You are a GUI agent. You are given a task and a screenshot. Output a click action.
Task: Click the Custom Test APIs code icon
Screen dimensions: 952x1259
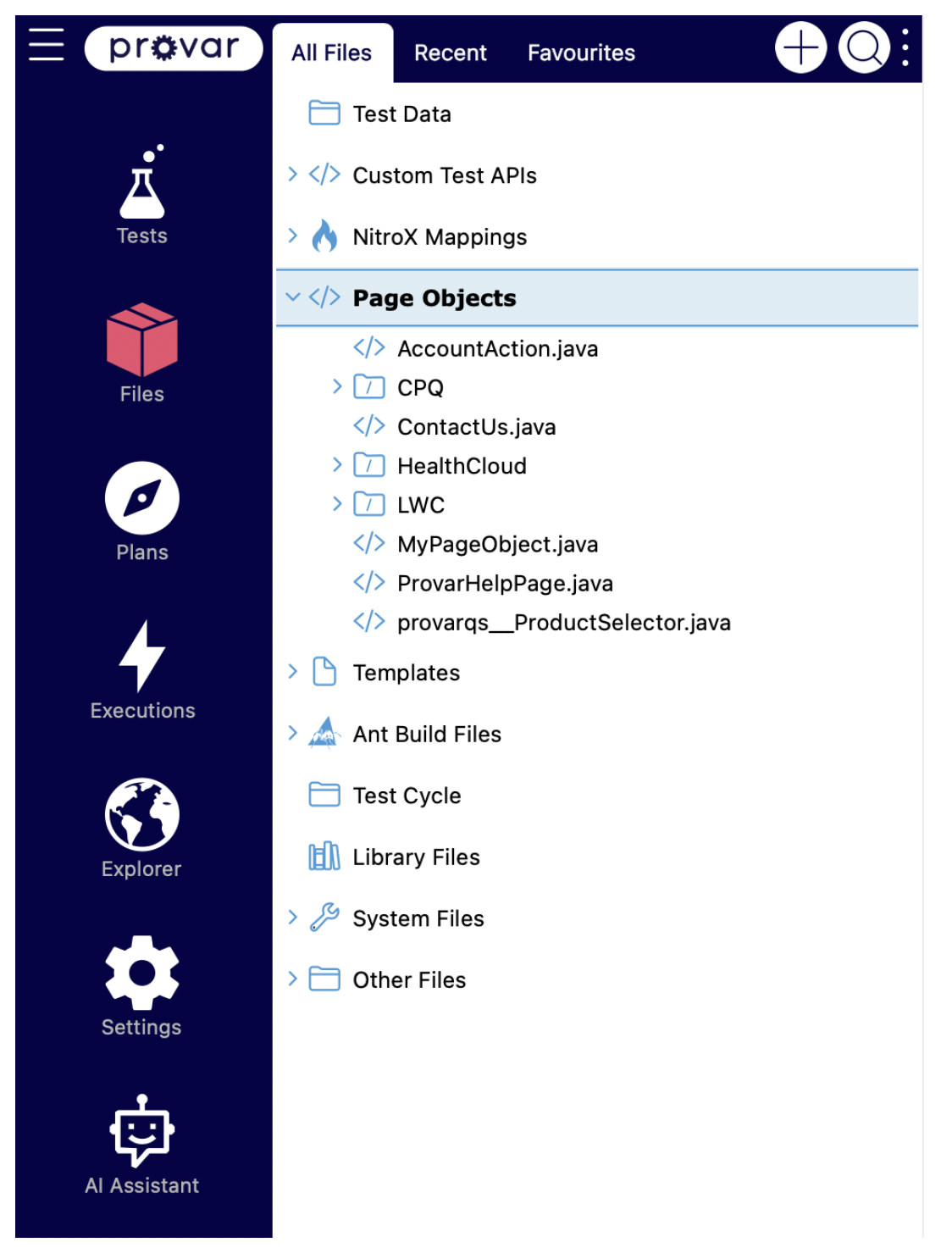(324, 175)
